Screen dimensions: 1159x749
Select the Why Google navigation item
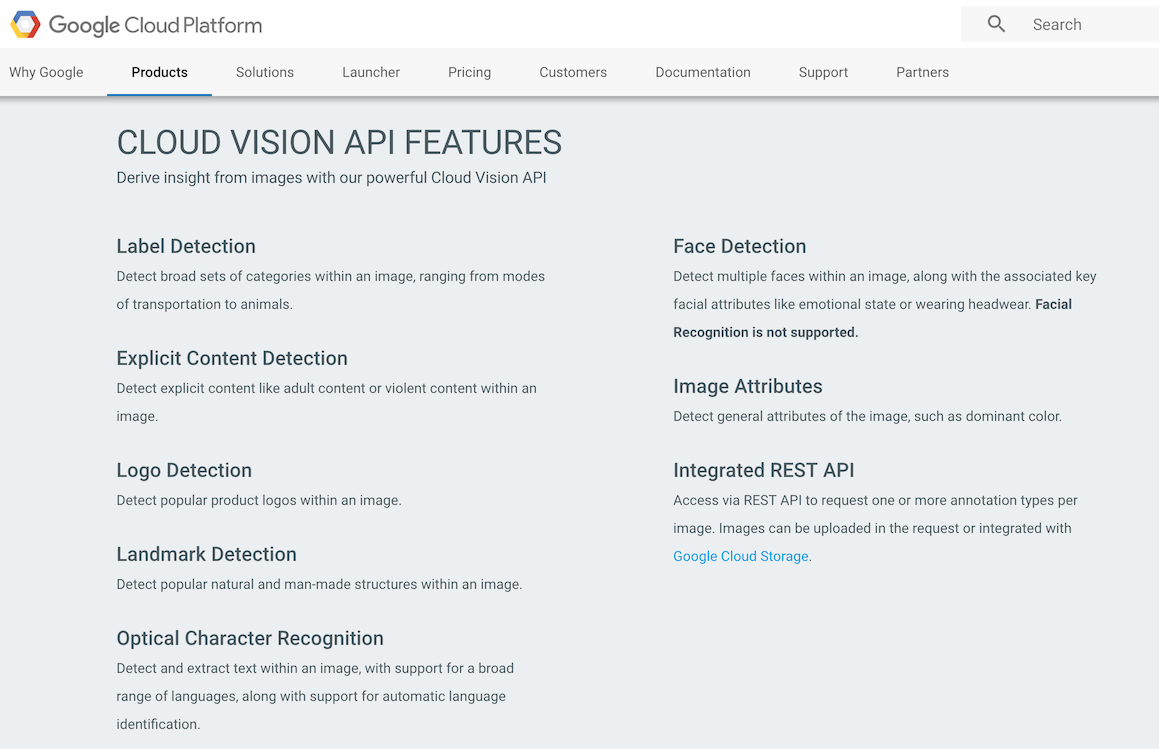(x=46, y=72)
